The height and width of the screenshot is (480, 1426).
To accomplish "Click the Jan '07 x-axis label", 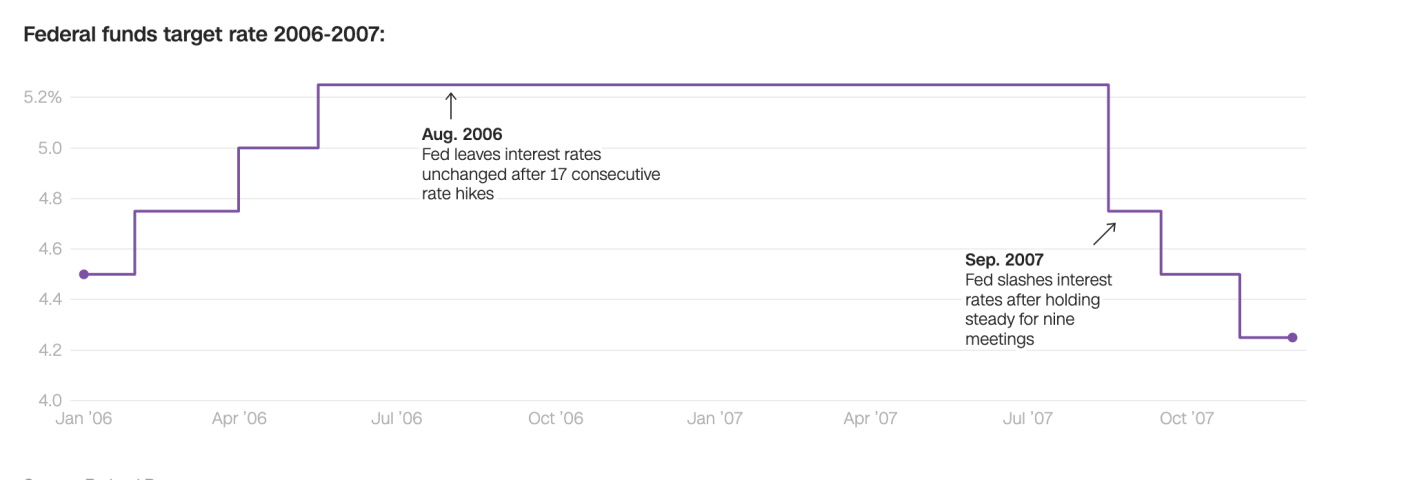I will 714,419.
